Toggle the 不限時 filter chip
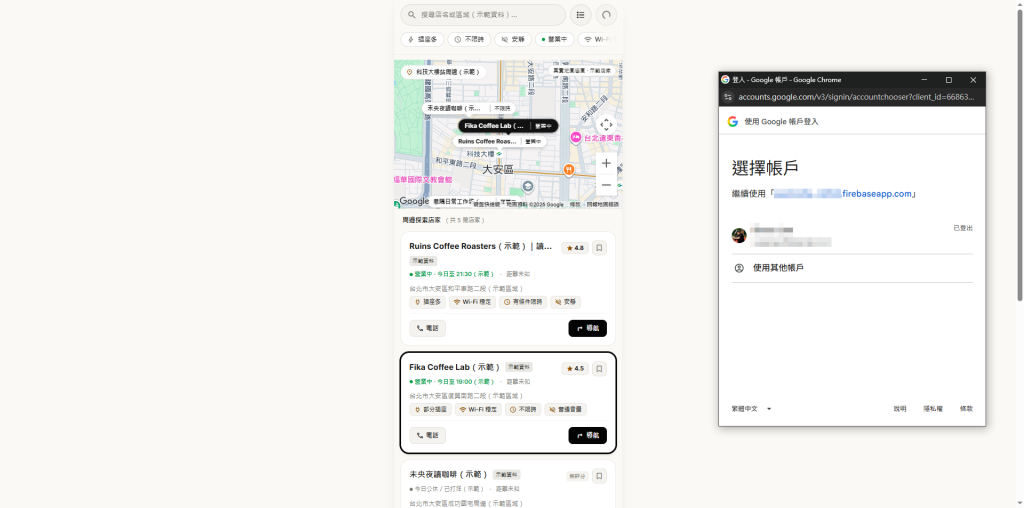The image size is (1024, 508). click(x=469, y=39)
